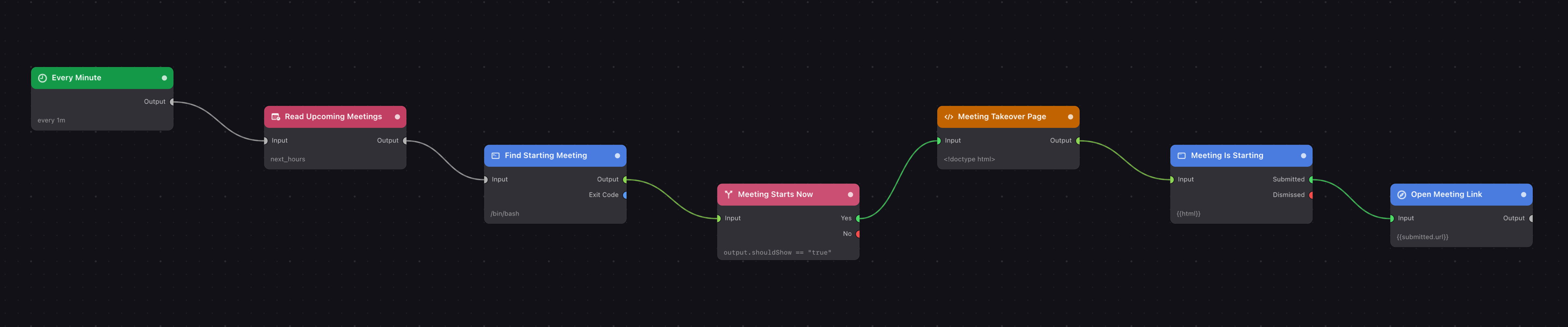The height and width of the screenshot is (327, 1568).
Task: Click the red Dismissed output port
Action: [1311, 195]
